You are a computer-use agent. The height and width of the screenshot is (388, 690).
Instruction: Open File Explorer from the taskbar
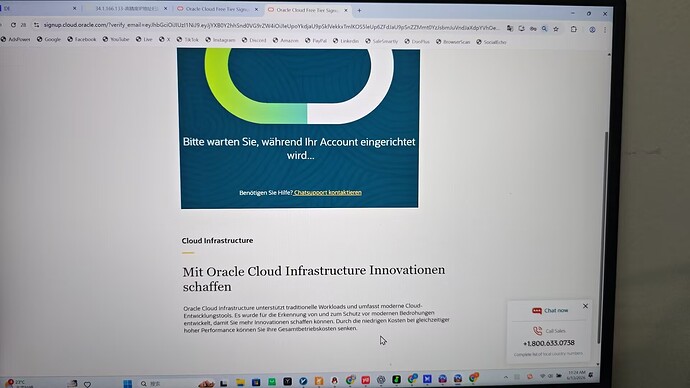[240, 382]
